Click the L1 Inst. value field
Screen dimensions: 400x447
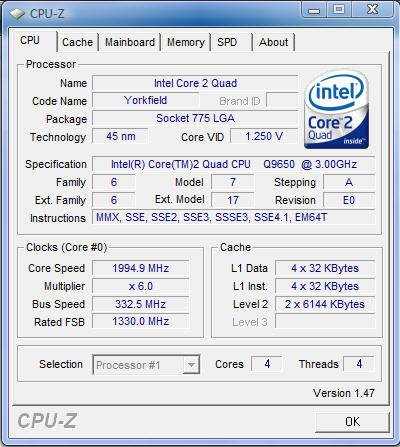325,286
